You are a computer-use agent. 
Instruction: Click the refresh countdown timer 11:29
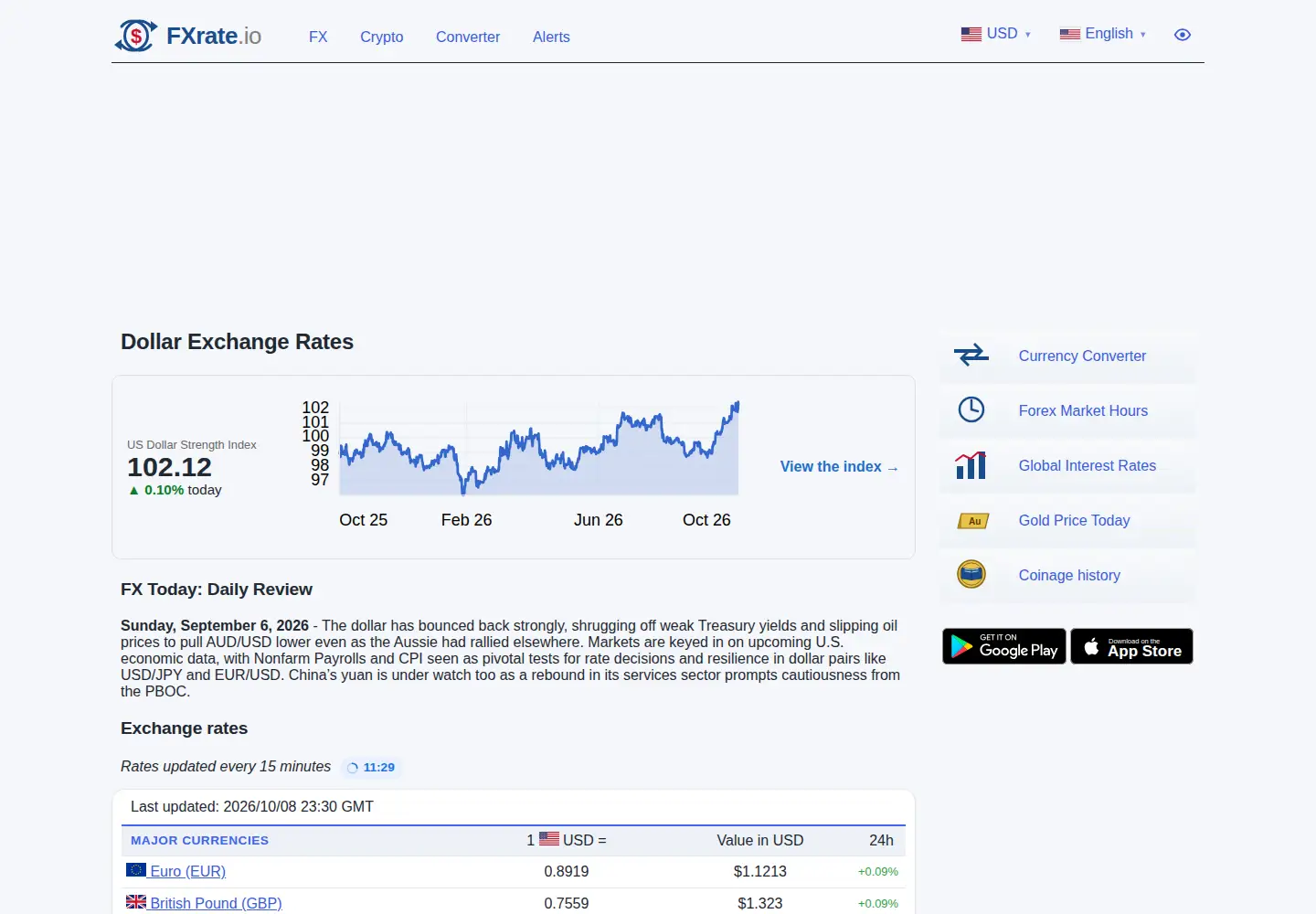(x=372, y=768)
